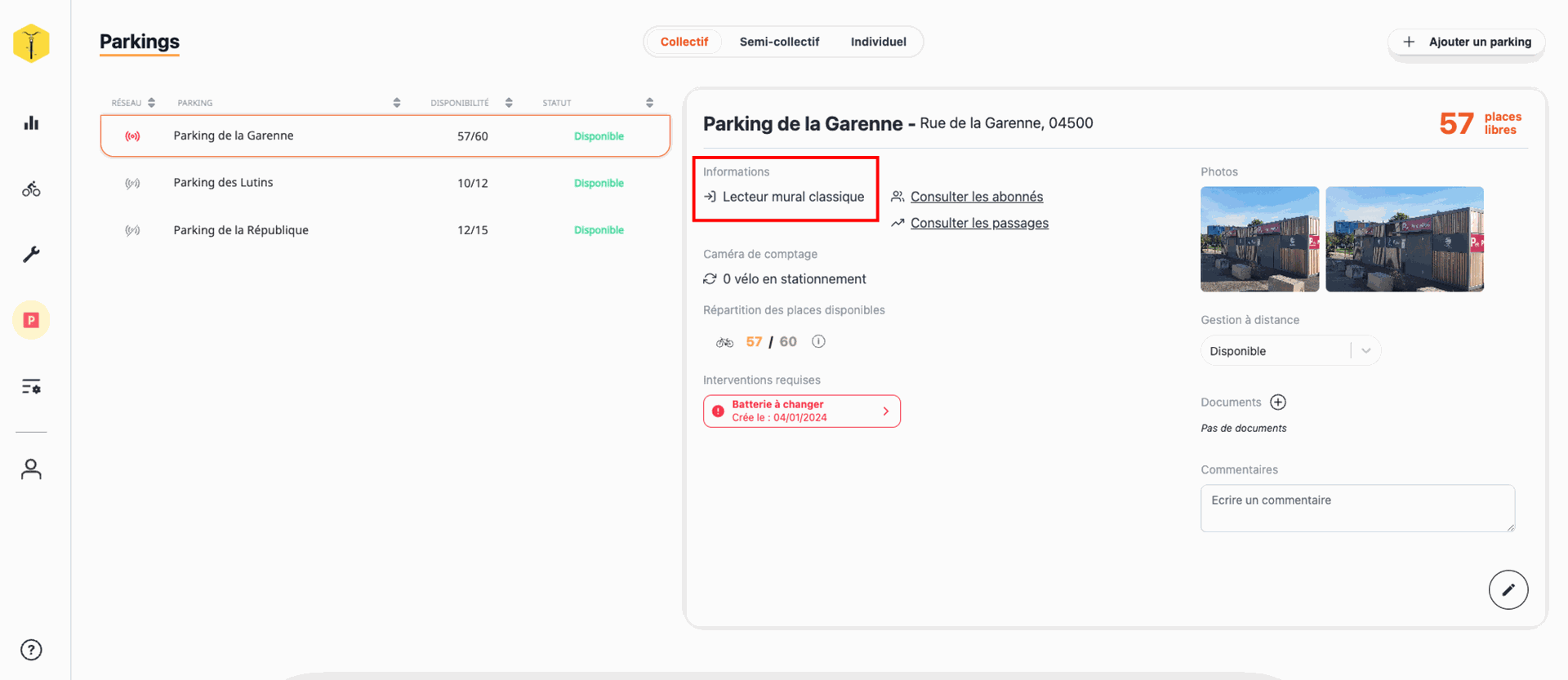Click Ajouter un parking button

1467,42
